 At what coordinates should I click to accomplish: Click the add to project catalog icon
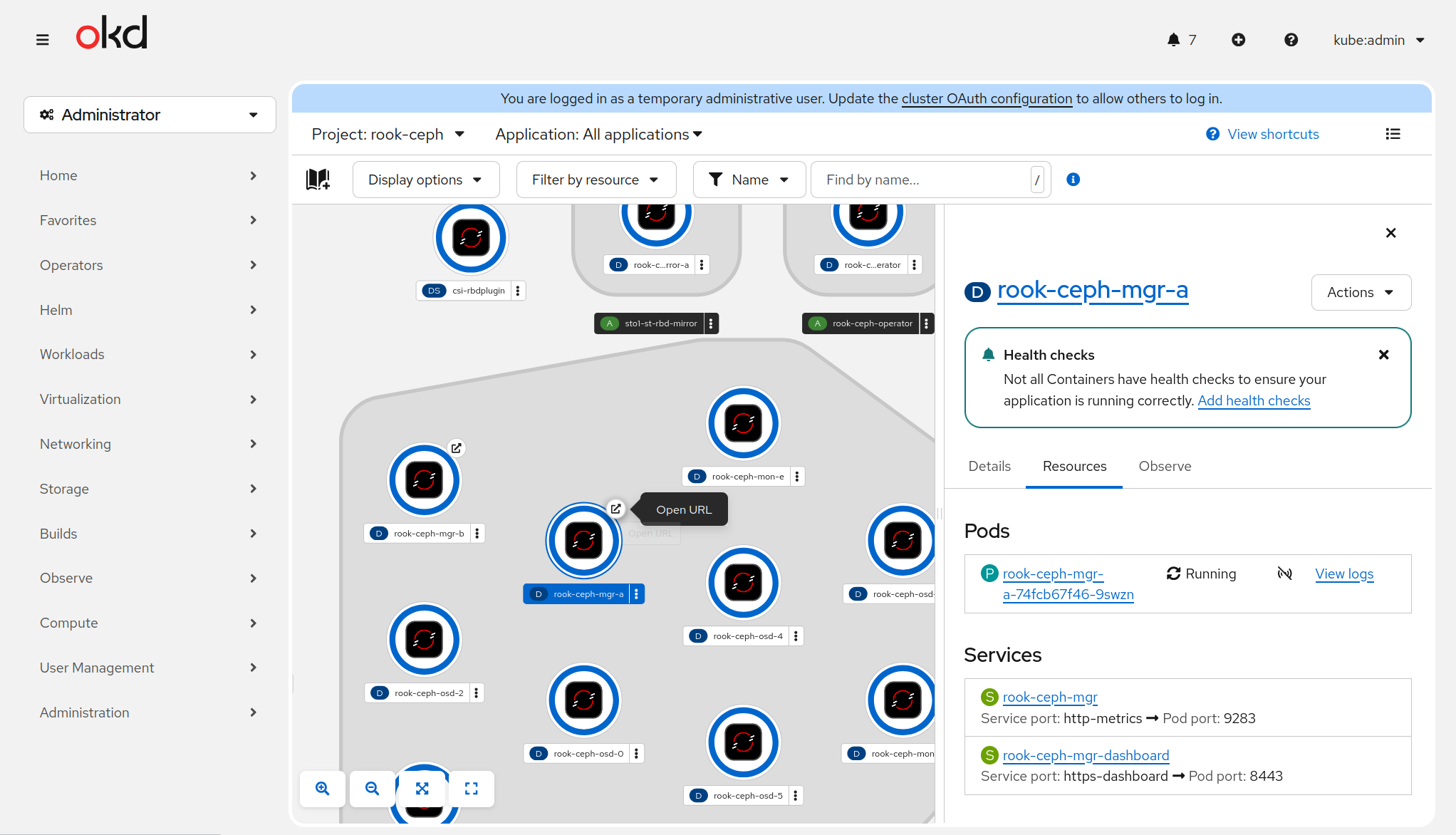318,180
